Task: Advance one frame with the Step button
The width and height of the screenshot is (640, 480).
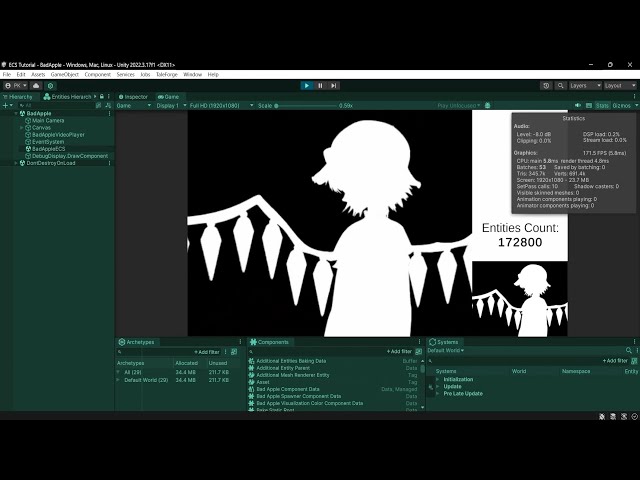Action: coord(333,86)
